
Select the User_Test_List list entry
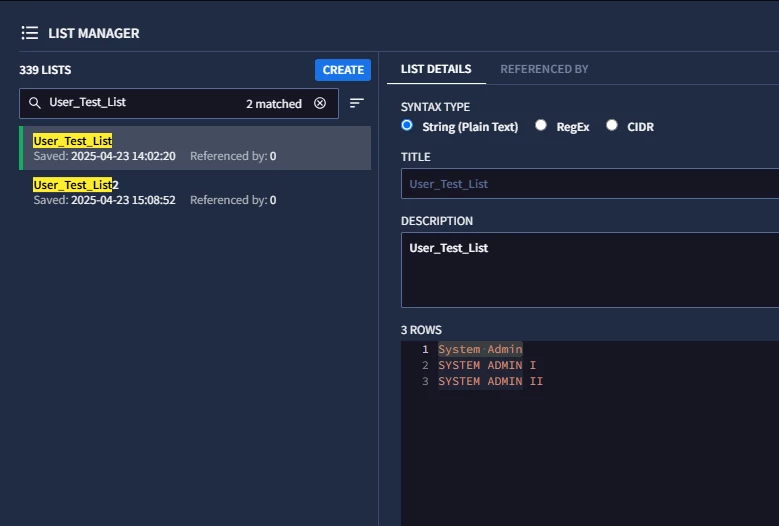(195, 148)
